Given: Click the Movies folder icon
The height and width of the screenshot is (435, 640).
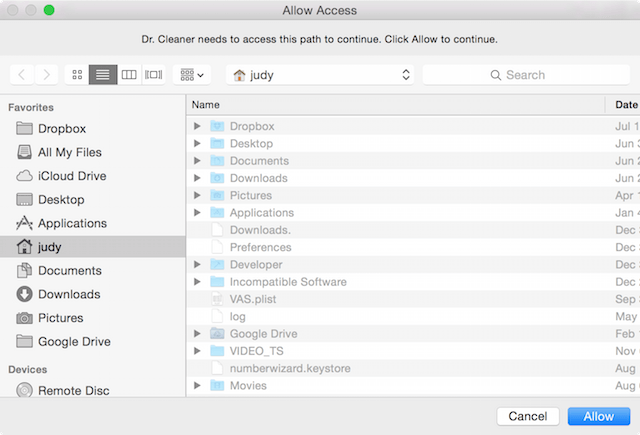Looking at the screenshot, I should [217, 386].
